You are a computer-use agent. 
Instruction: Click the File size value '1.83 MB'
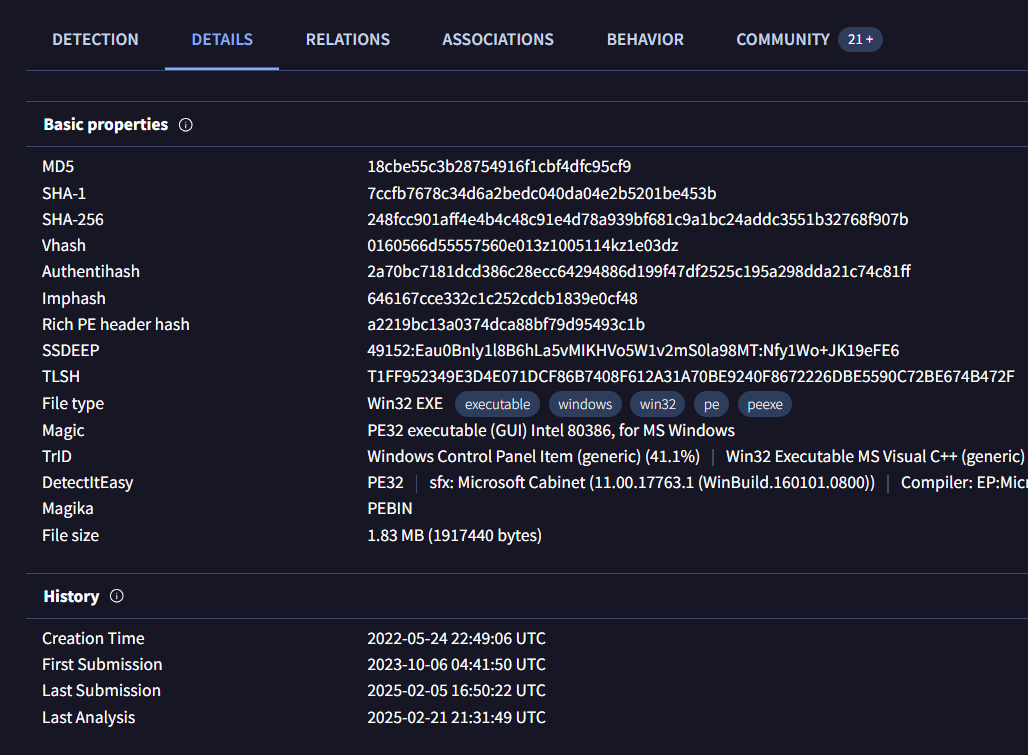[454, 535]
